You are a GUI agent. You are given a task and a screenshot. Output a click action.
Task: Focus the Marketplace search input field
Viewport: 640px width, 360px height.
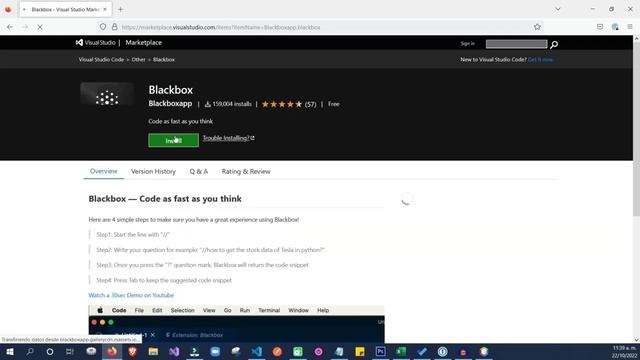point(516,44)
